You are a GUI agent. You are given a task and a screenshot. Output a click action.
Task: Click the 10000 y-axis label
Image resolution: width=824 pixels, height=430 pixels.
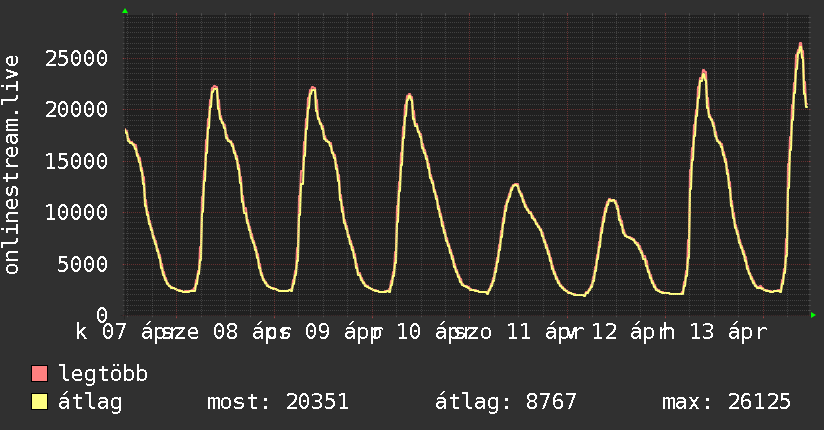coord(76,212)
